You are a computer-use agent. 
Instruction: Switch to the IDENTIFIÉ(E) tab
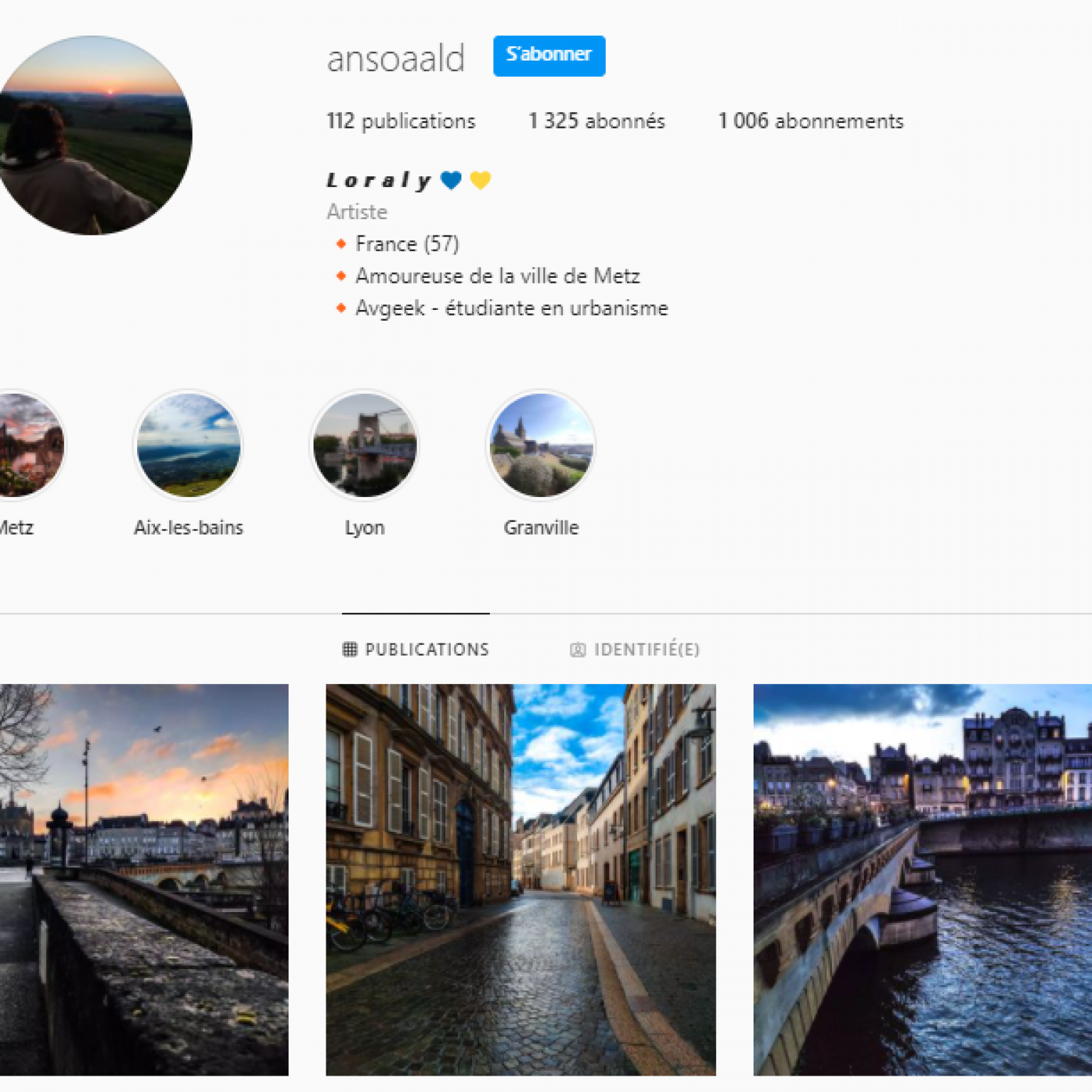tap(635, 649)
